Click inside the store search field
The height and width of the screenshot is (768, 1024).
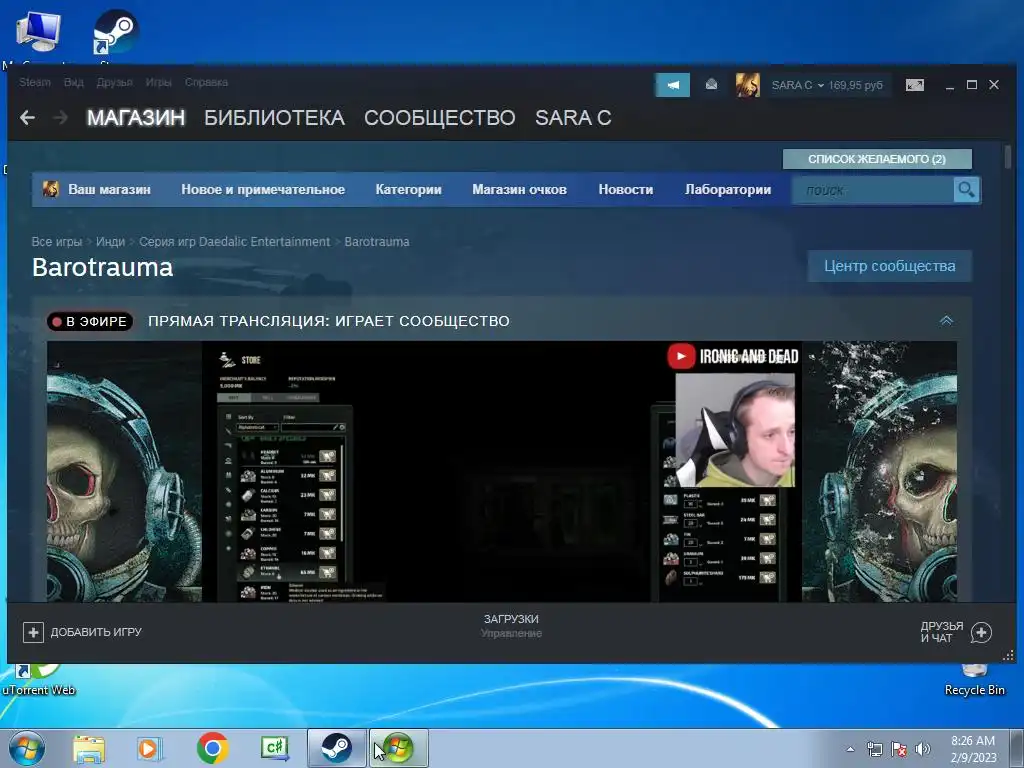[872, 190]
